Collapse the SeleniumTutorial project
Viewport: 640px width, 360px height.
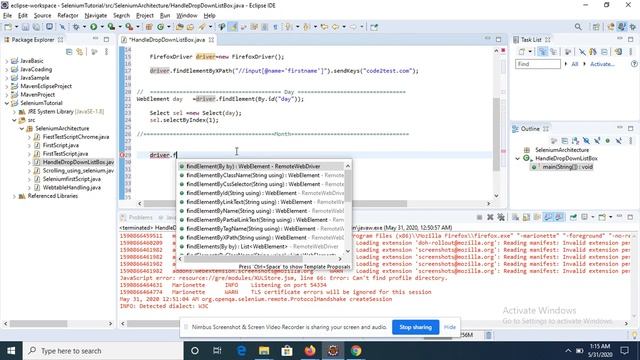pyautogui.click(x=7, y=103)
